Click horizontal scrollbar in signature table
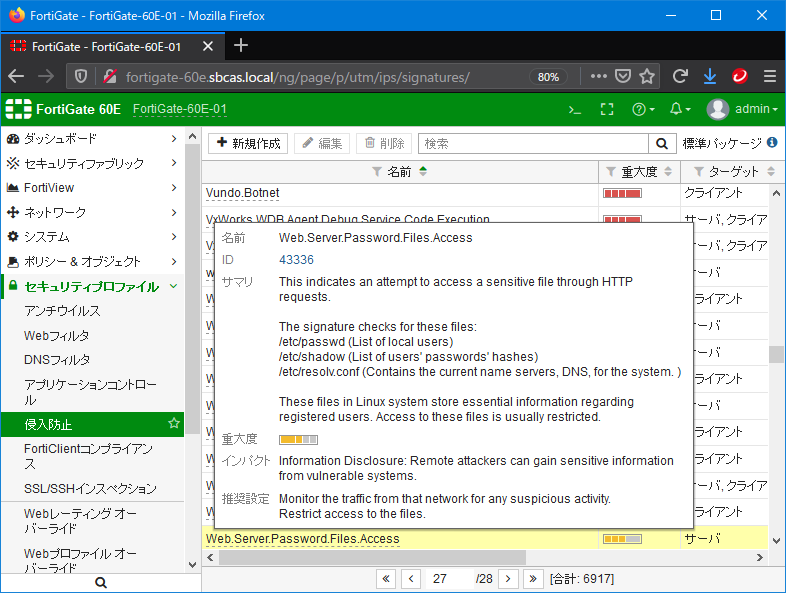The image size is (786, 593). point(372,557)
